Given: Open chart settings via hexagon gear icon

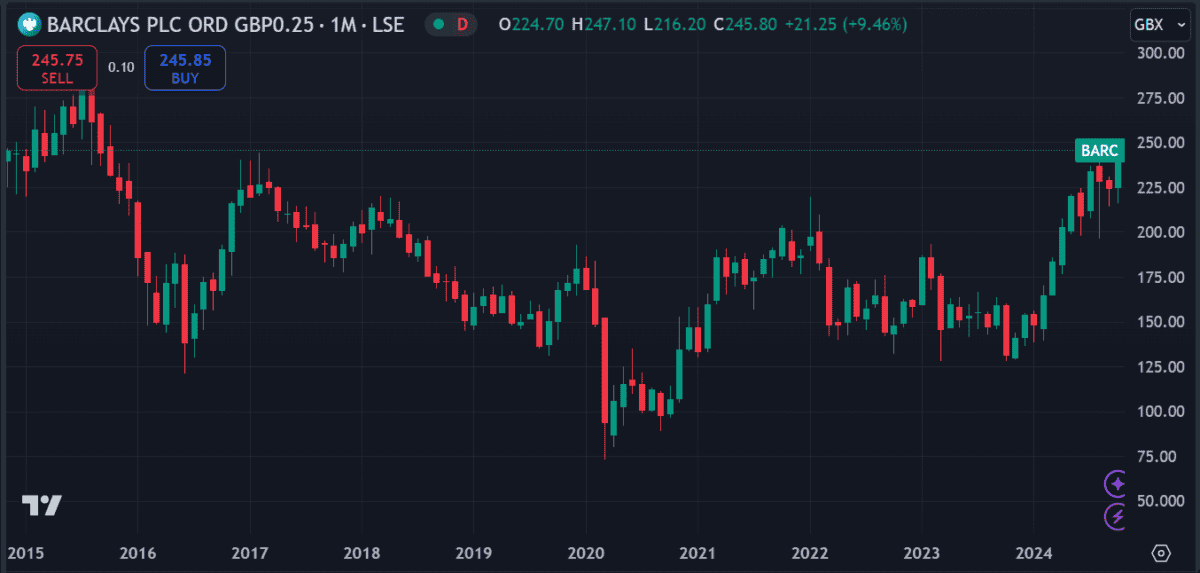Looking at the screenshot, I should click(1161, 553).
